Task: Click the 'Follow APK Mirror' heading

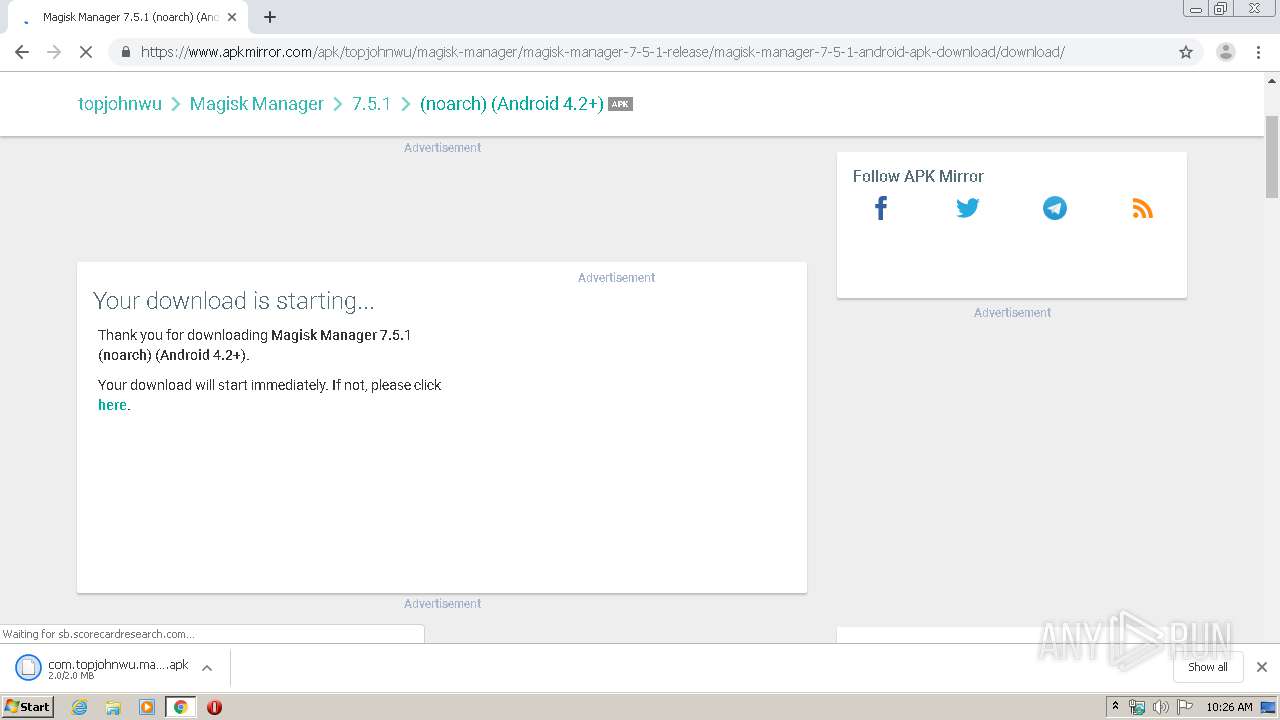Action: coord(918,176)
